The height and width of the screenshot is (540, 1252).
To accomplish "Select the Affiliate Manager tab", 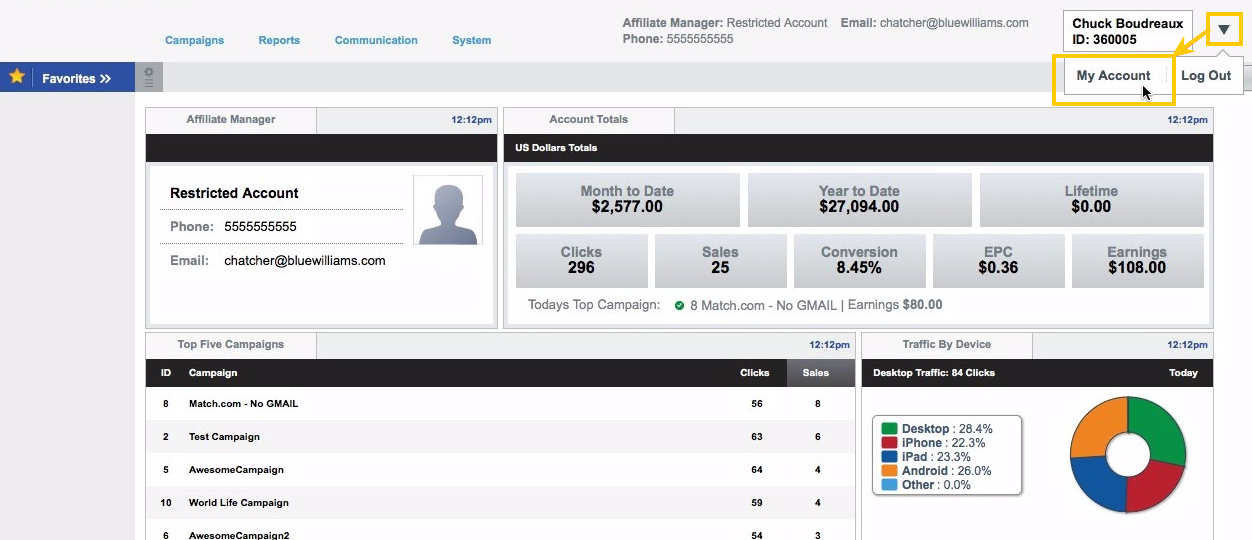I will click(231, 120).
